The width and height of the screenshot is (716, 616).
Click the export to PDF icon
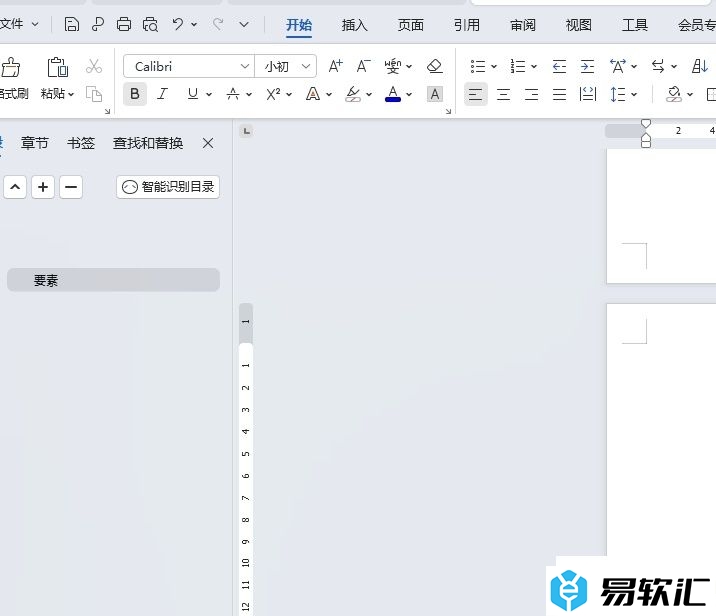pos(97,24)
